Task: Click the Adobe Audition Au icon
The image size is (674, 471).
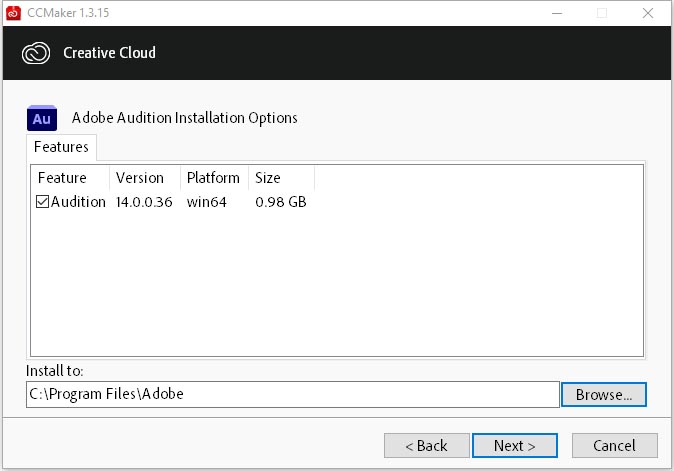Action: [x=42, y=118]
